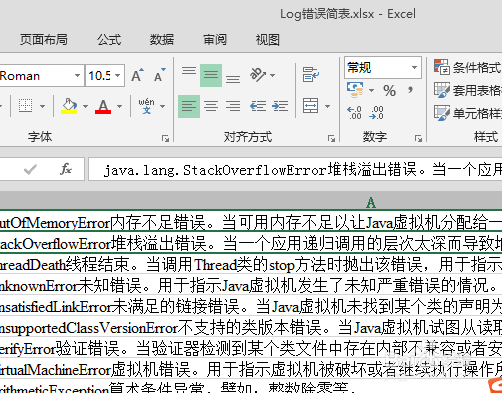Expand the text orientation dropdown arrow

(x=272, y=75)
